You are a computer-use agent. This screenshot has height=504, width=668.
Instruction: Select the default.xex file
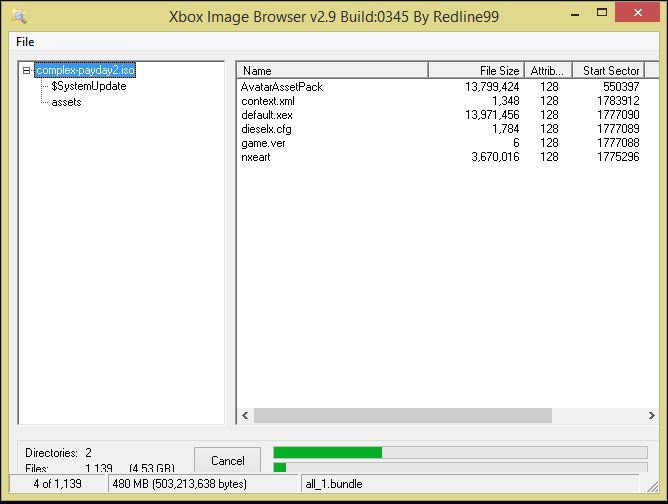(267, 115)
